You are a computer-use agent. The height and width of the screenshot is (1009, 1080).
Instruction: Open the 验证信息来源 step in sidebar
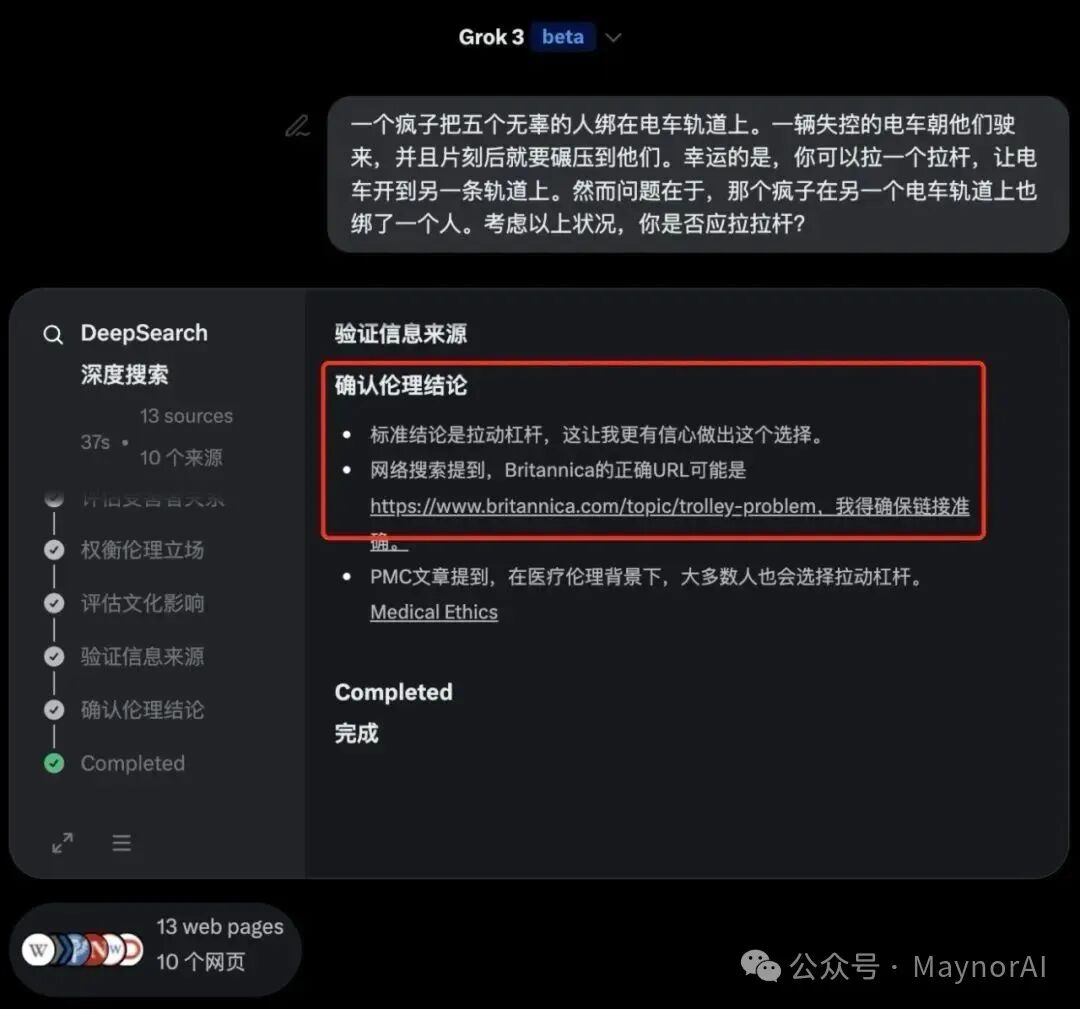[x=143, y=656]
